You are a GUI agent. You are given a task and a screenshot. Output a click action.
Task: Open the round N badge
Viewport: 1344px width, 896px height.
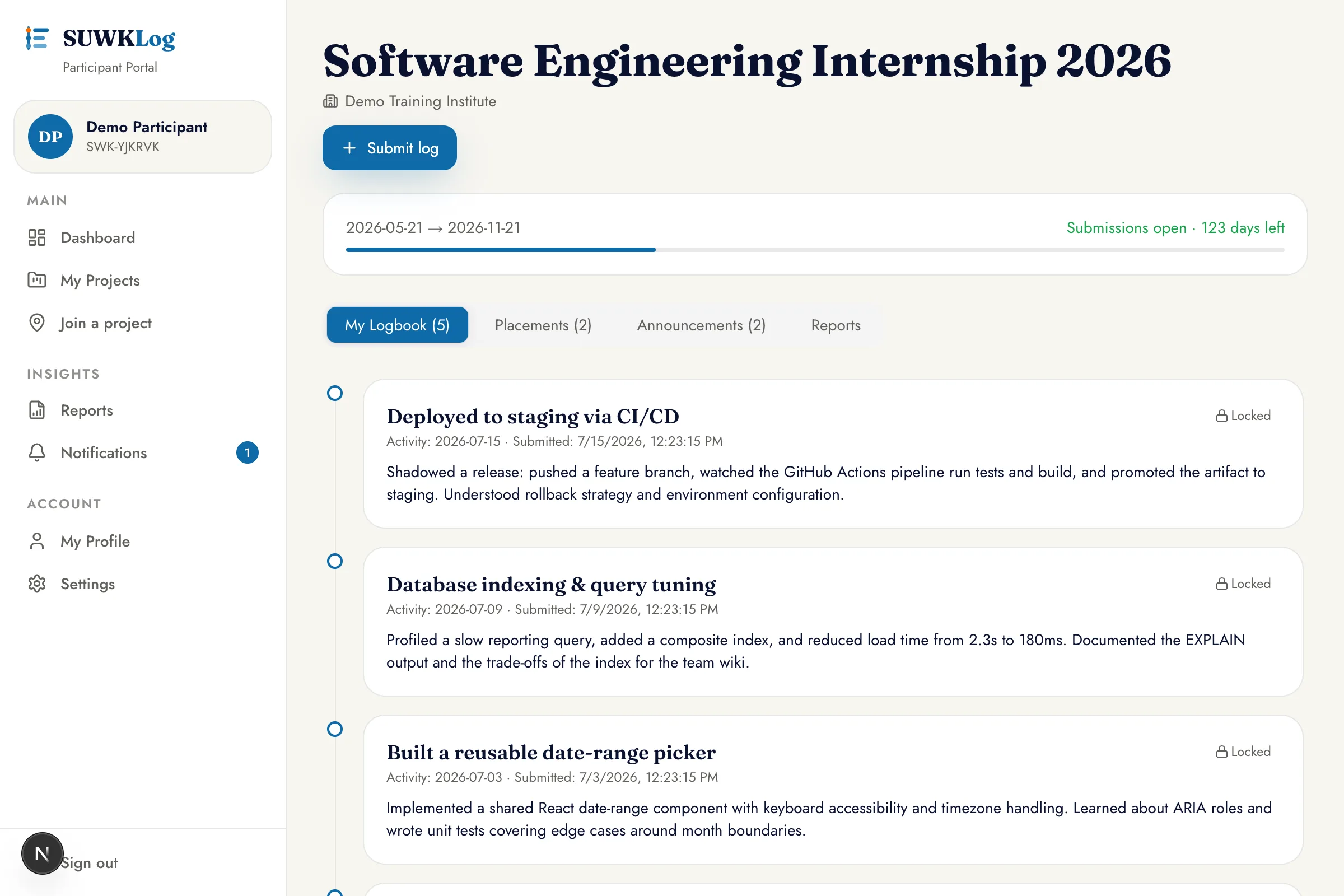(43, 853)
